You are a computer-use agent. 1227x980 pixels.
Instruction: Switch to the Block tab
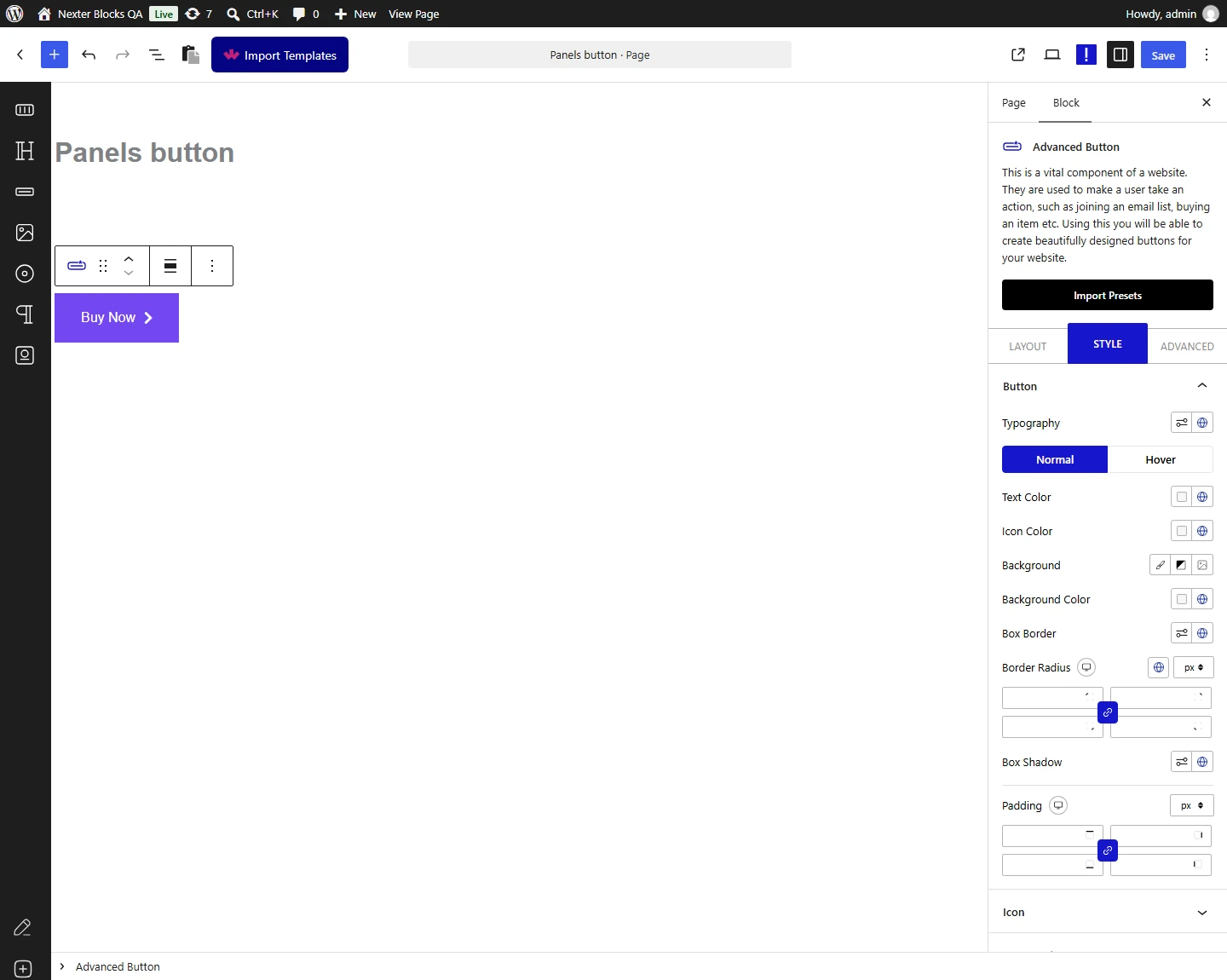[x=1066, y=102]
